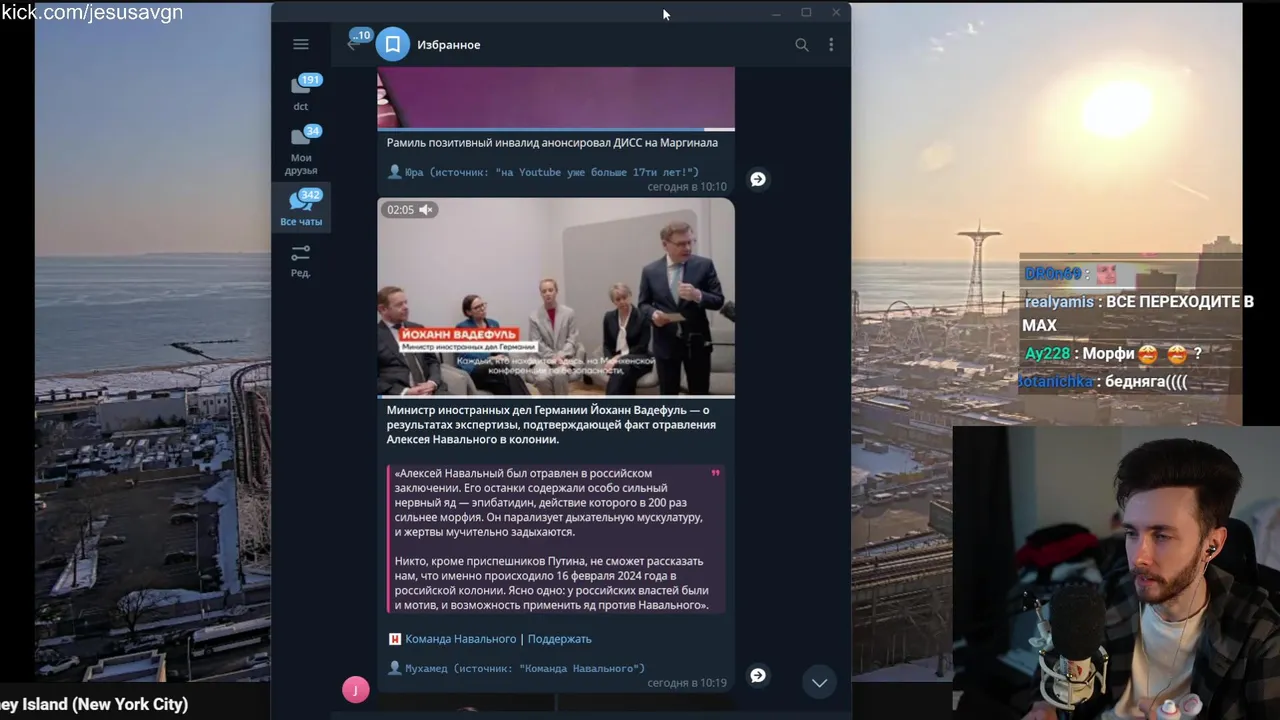The height and width of the screenshot is (720, 1280).
Task: Click the сегодня в 10:19 timestamp
Action: 687,683
